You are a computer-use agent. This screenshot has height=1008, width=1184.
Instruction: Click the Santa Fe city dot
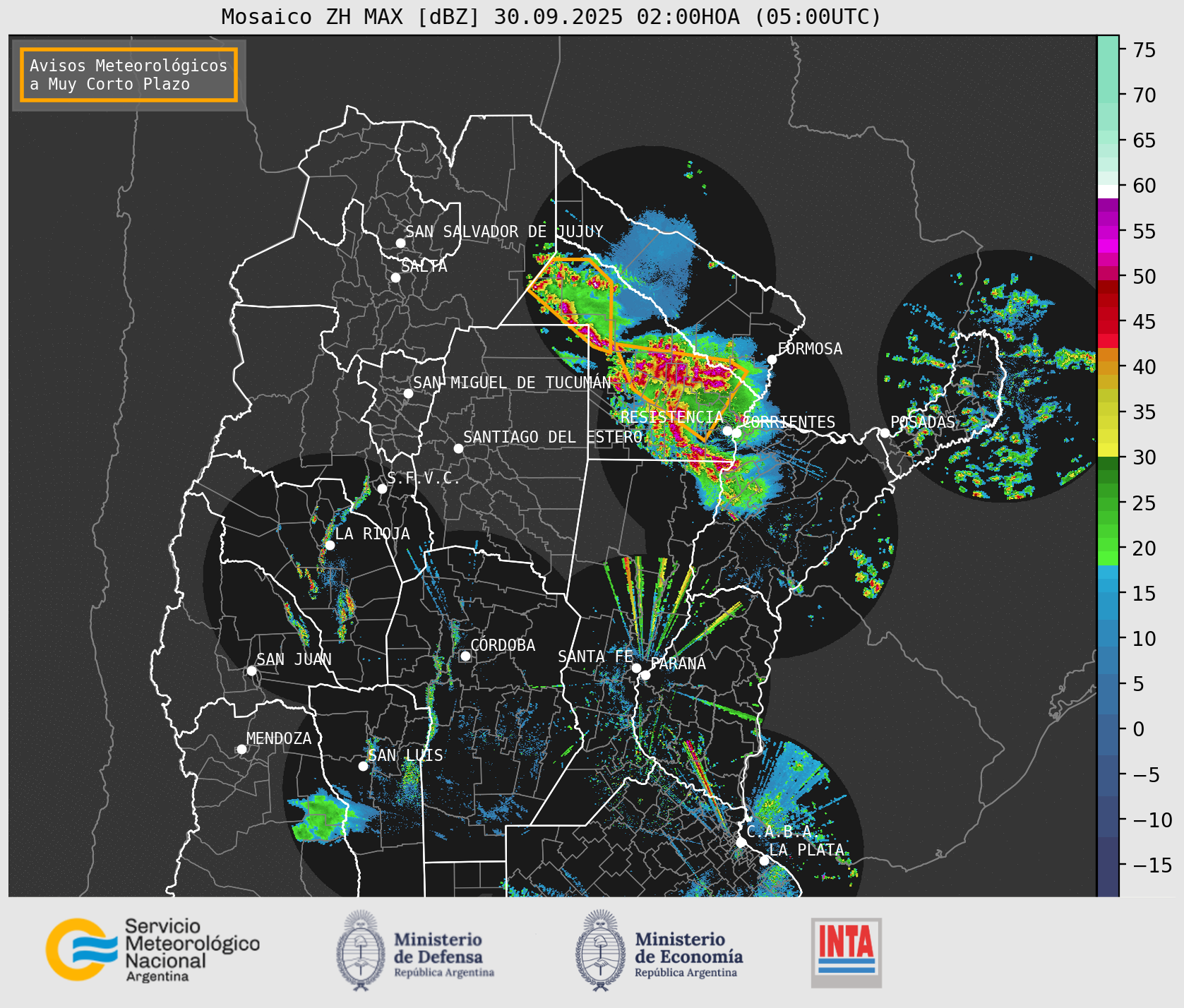click(x=636, y=668)
